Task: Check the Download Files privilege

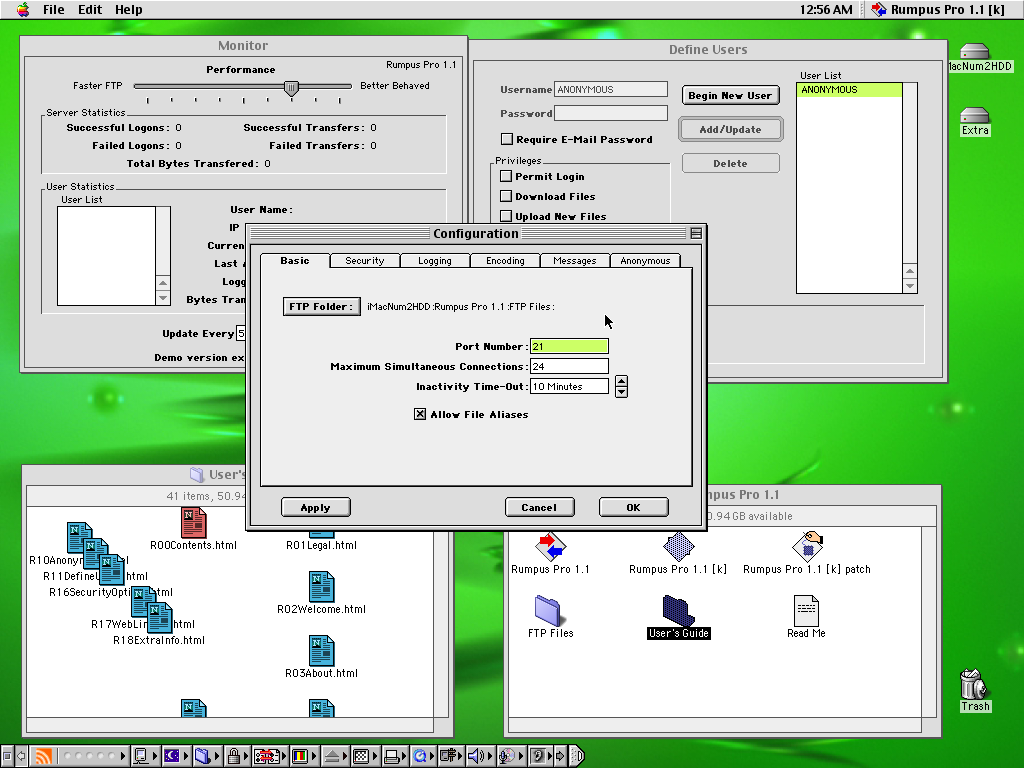Action: pyautogui.click(x=505, y=196)
